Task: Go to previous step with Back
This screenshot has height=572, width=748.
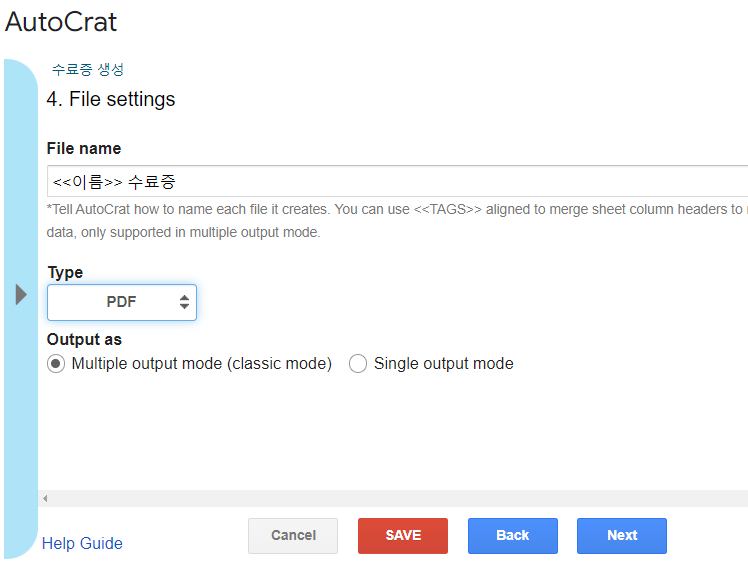Action: coord(512,536)
